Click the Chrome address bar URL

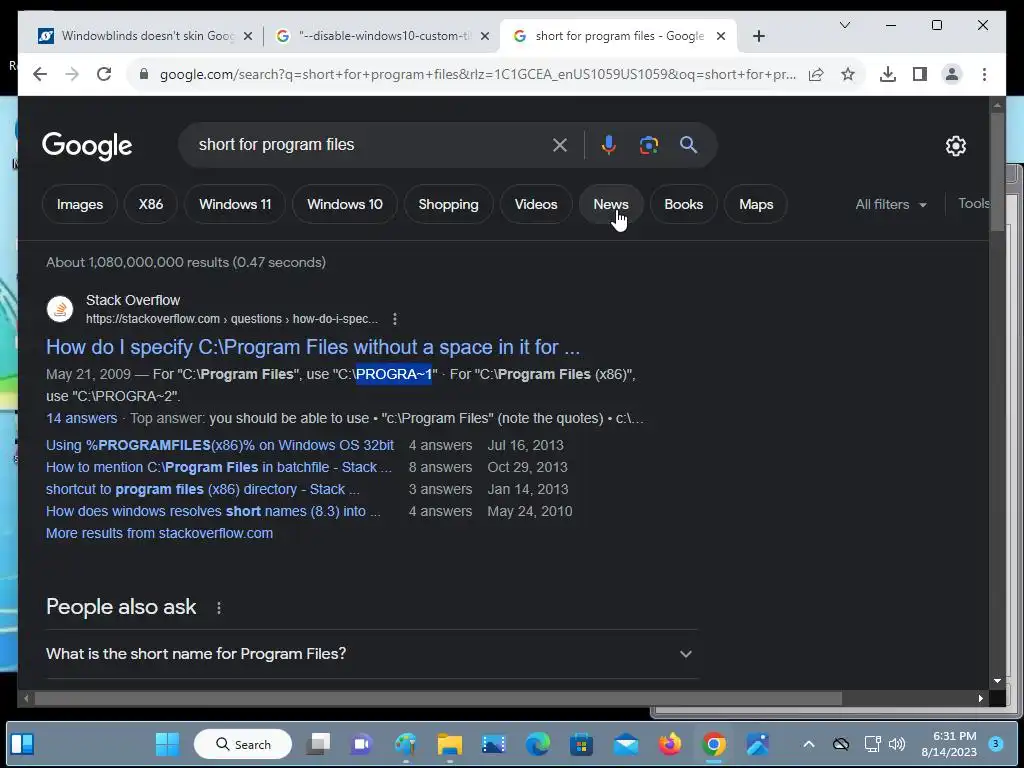[x=477, y=74]
